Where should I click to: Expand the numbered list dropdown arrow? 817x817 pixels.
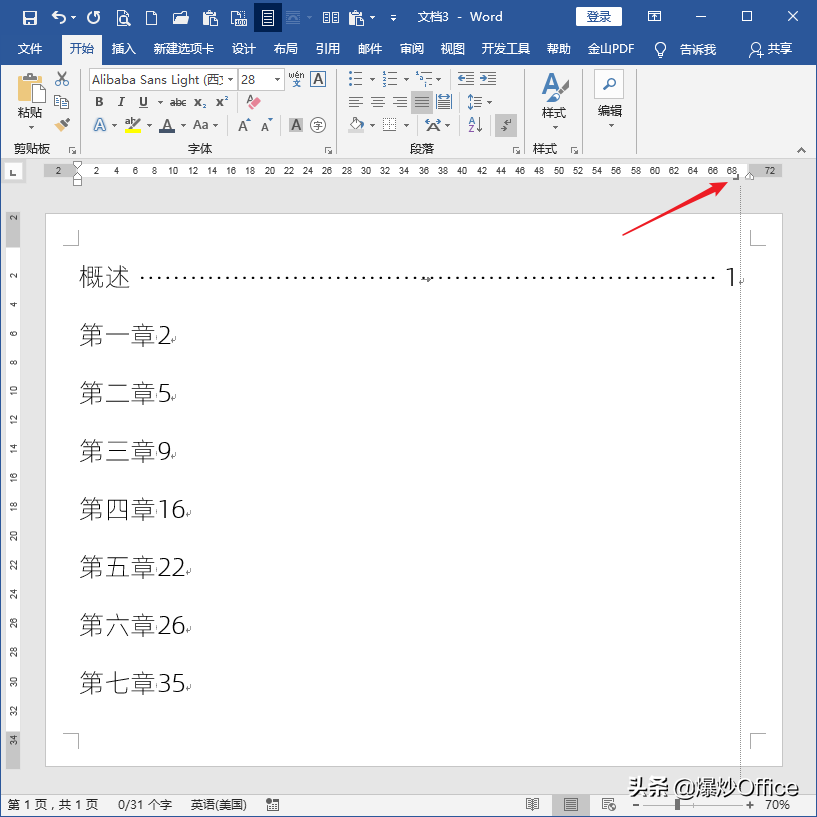tap(406, 79)
